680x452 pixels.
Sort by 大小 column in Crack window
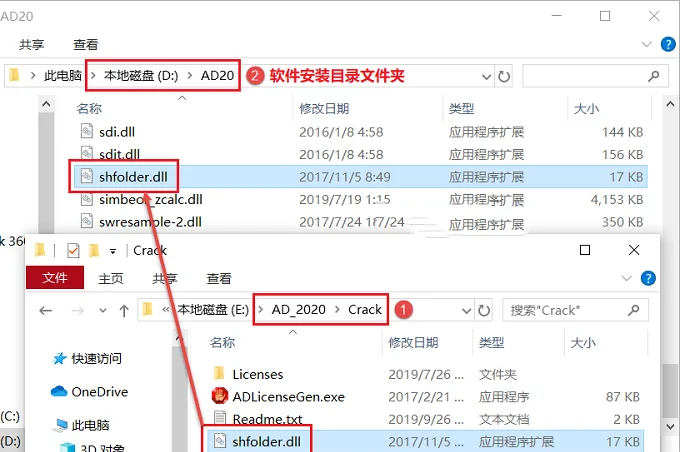tap(583, 343)
